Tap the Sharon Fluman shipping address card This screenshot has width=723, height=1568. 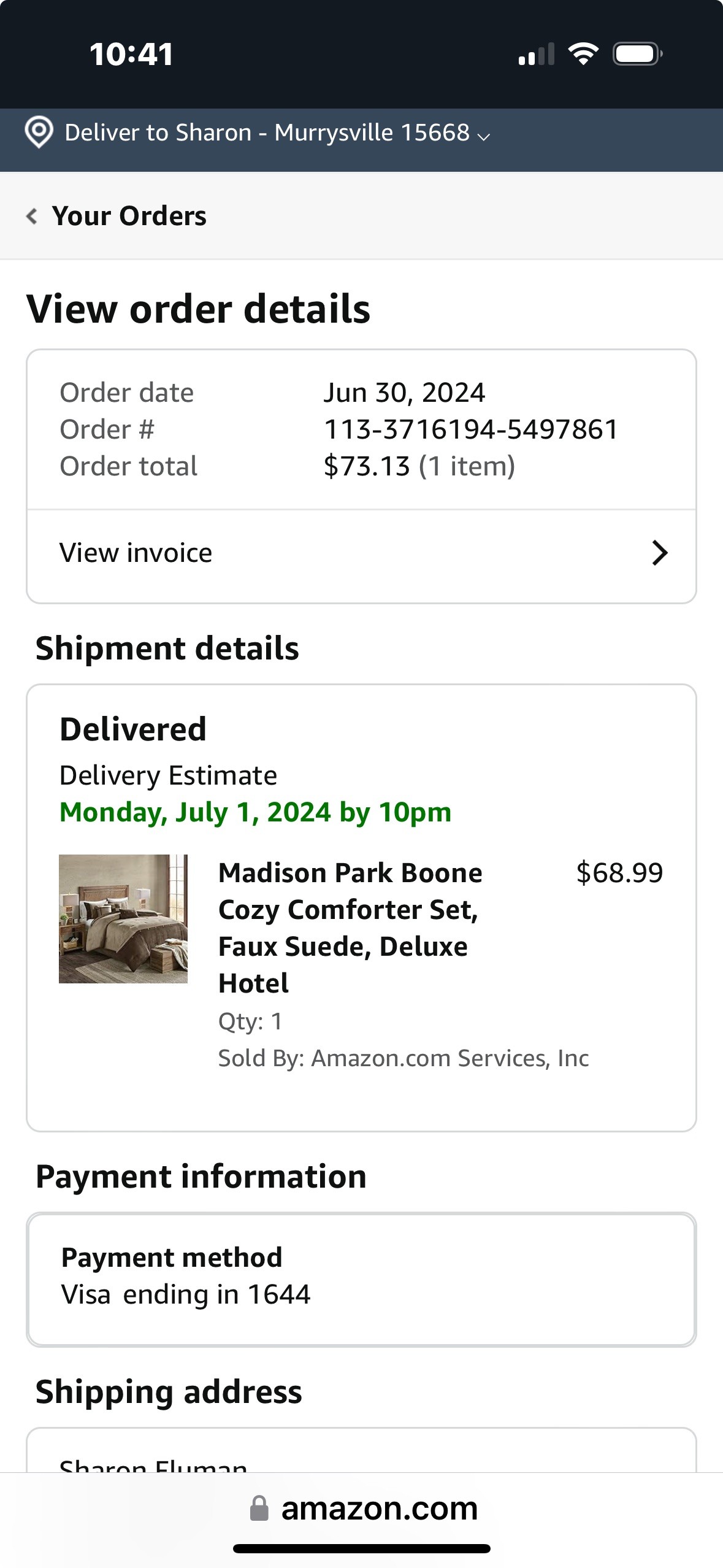361,1450
